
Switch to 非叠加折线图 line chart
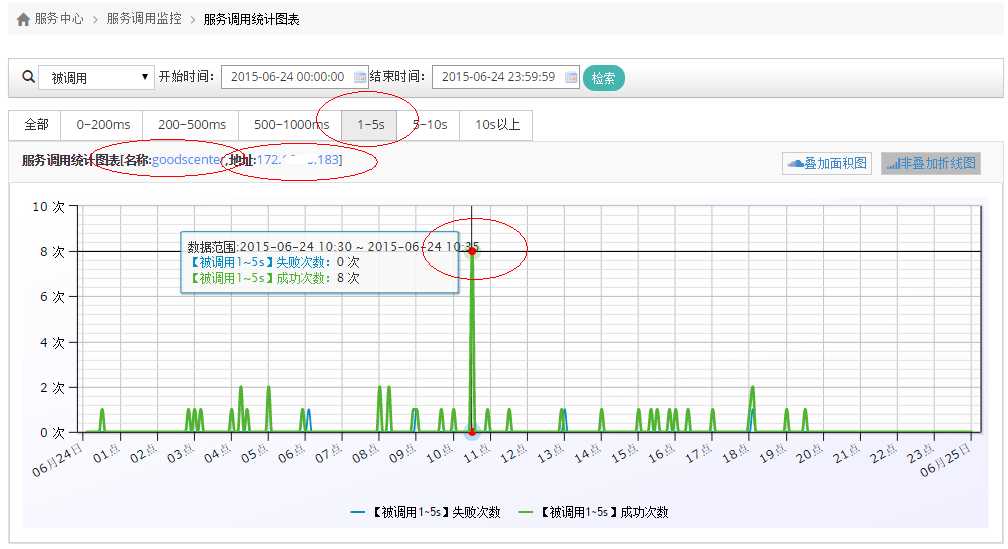point(931,163)
